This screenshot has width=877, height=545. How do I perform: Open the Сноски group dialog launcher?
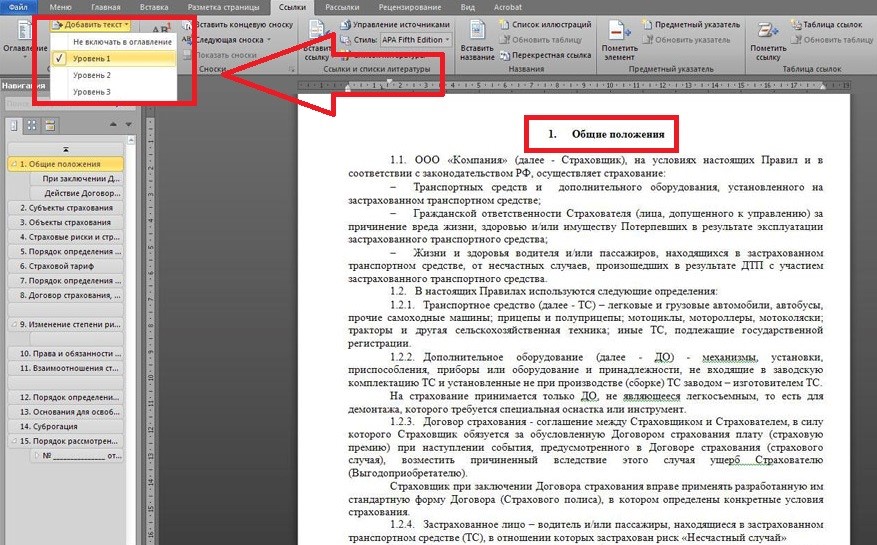pos(291,69)
